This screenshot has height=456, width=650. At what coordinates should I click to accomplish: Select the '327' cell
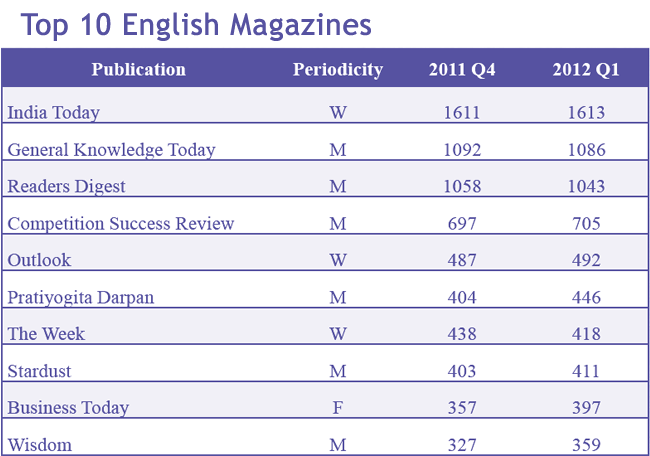[462, 445]
